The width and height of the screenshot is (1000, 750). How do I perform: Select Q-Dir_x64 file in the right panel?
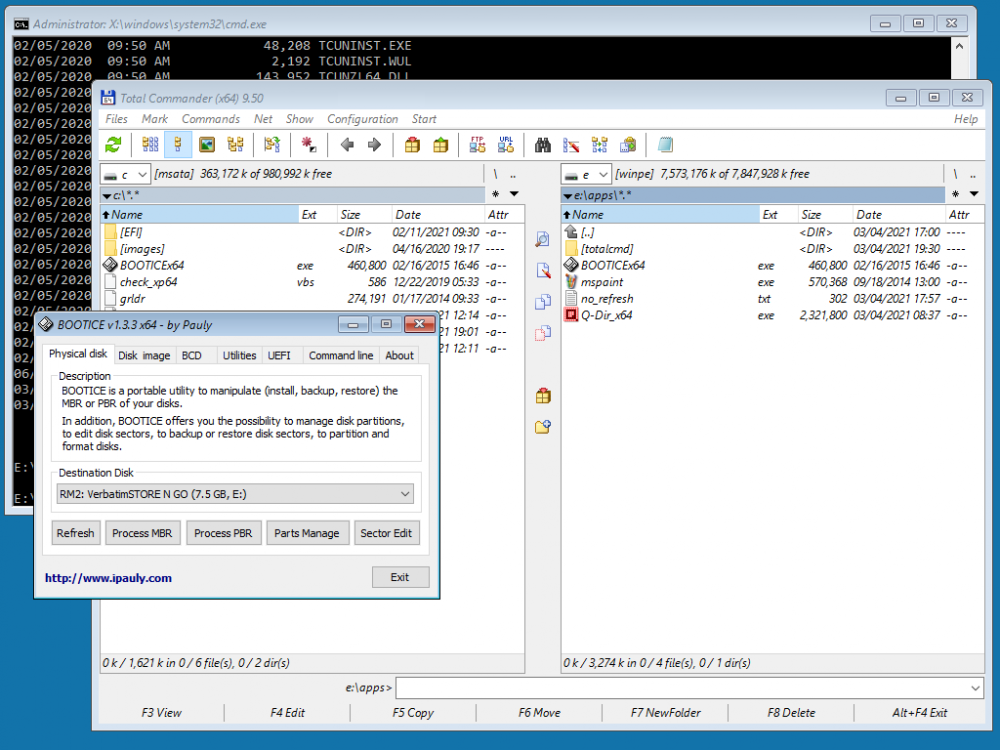606,315
